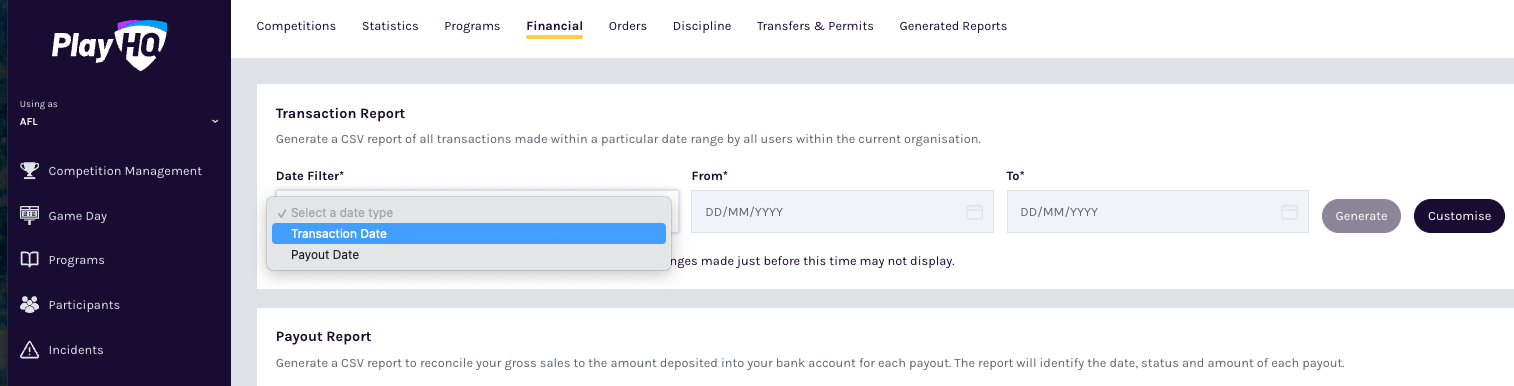The width and height of the screenshot is (1514, 386).
Task: Open the From date calendar icon
Action: pyautogui.click(x=975, y=212)
